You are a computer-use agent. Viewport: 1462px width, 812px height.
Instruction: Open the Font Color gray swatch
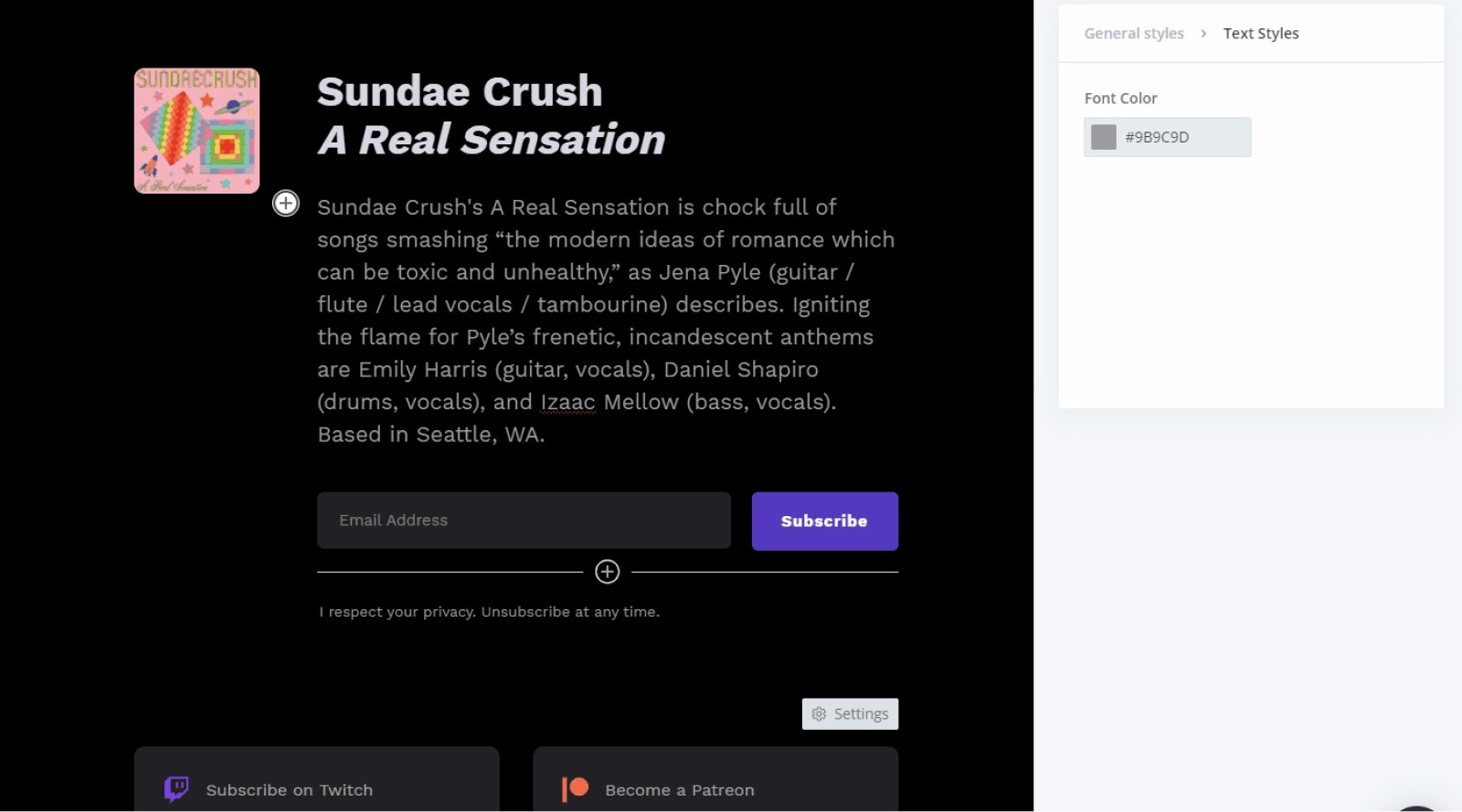pyautogui.click(x=1104, y=137)
